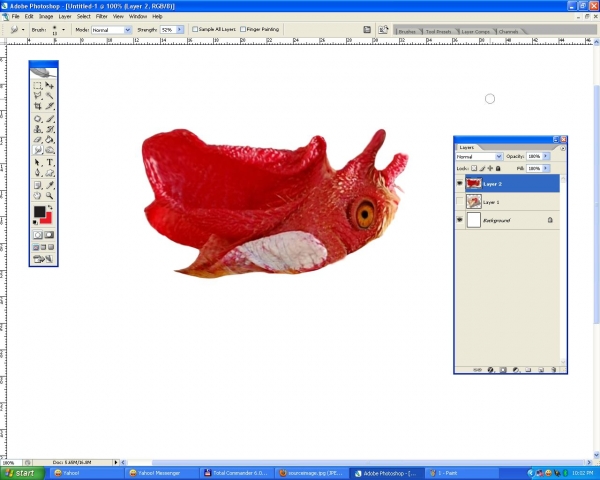
Task: Select the Zoom magnifier tool
Action: pyautogui.click(x=49, y=196)
